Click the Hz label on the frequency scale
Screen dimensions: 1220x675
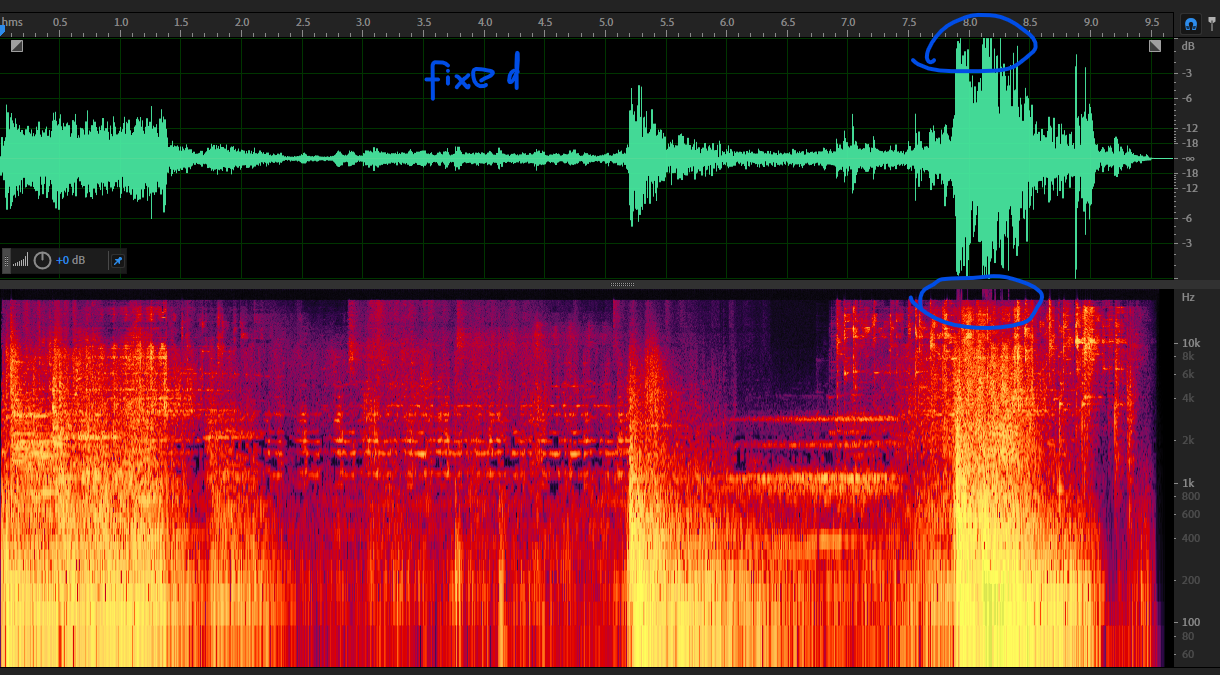point(1188,297)
